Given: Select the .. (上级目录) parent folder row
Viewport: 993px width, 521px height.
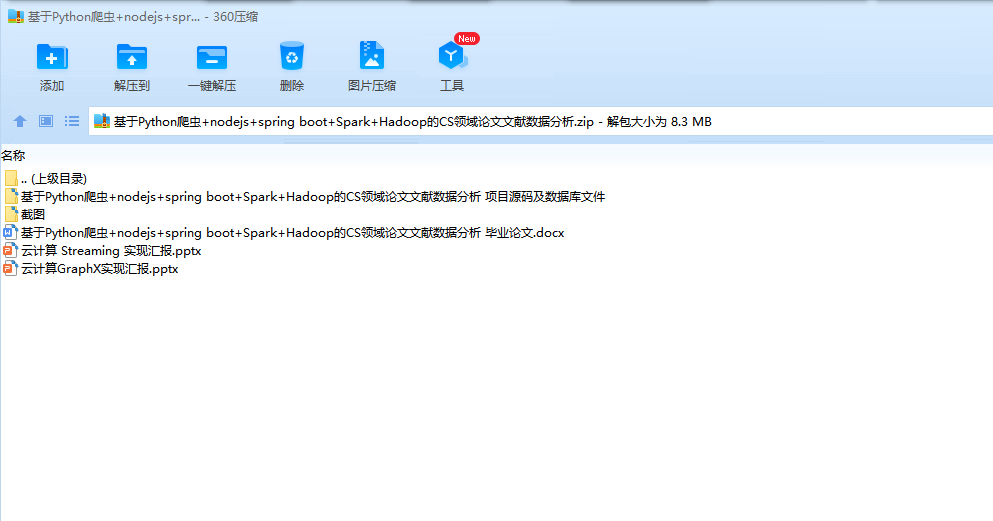Looking at the screenshot, I should [45, 179].
